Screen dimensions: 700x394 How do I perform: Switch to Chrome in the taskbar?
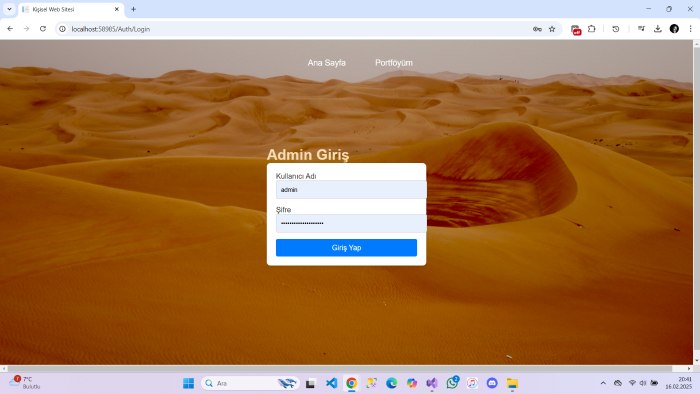[351, 383]
